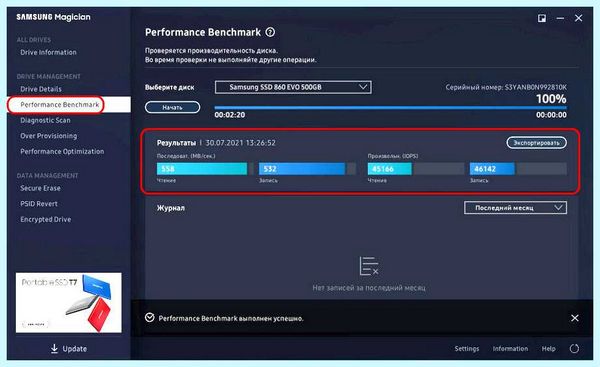The height and width of the screenshot is (367, 600).
Task: Click the Нет записей за последний месяц text
Action: pyautogui.click(x=369, y=288)
